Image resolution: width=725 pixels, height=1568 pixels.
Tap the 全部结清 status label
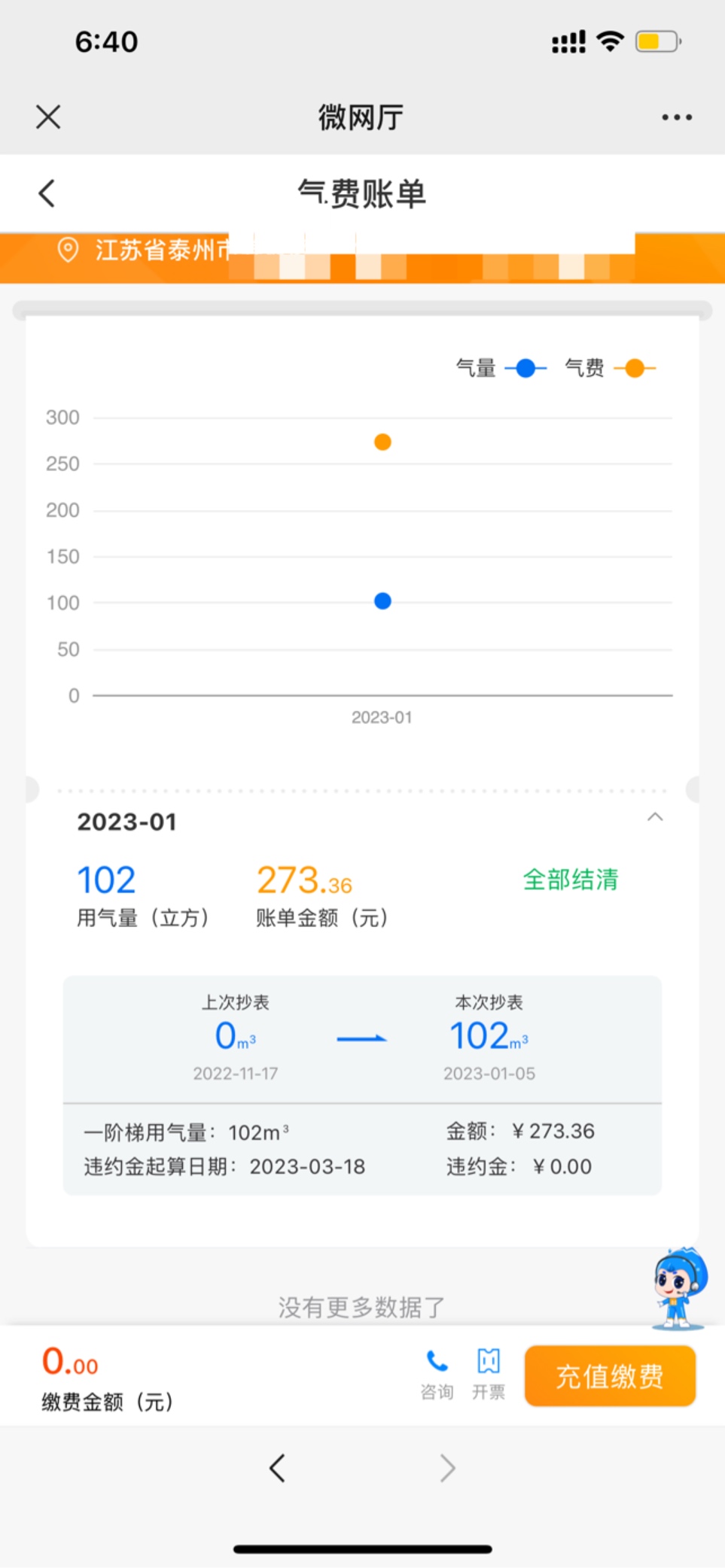tap(570, 879)
